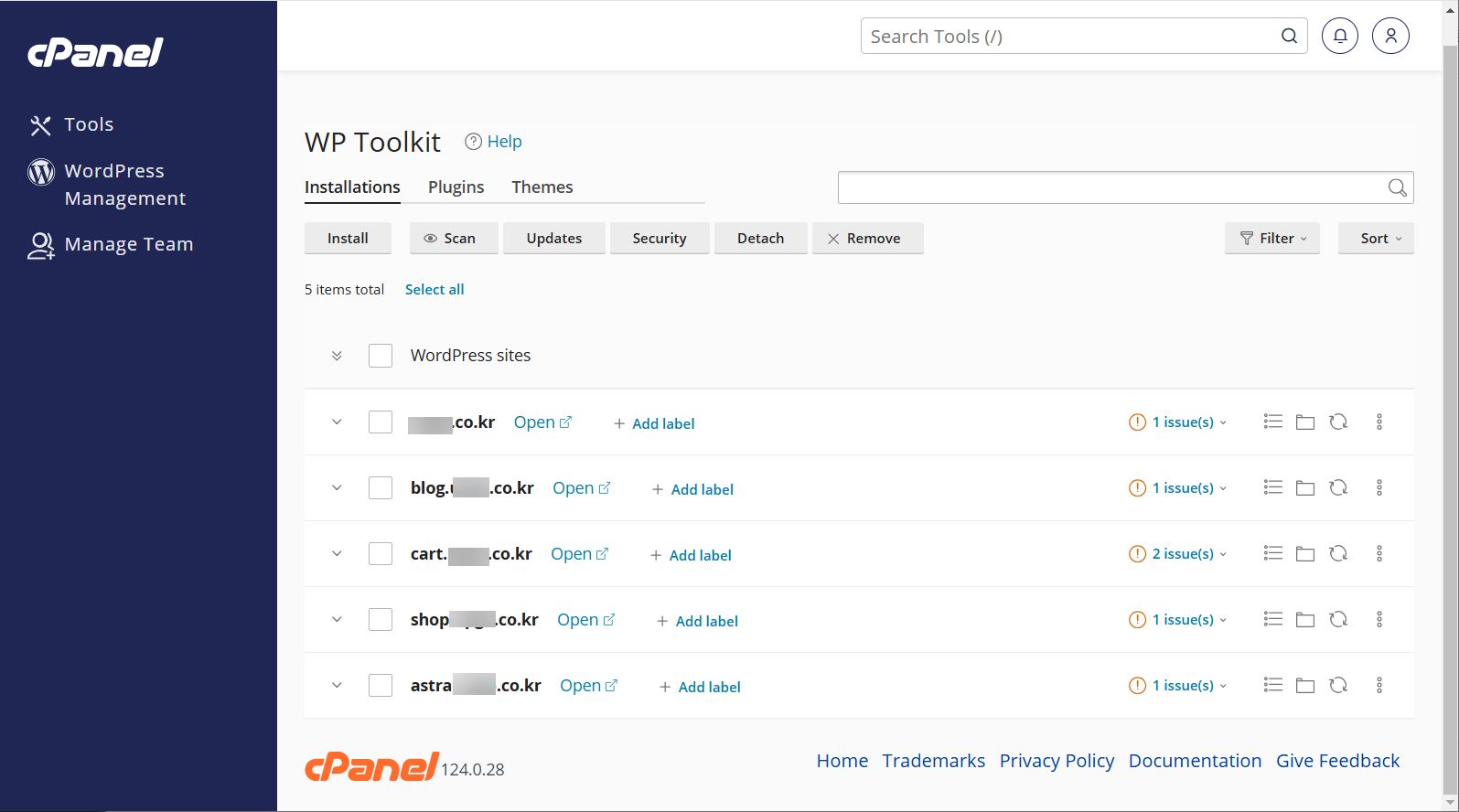Screen dimensions: 1459x812
Task: Refresh the shop site installation
Action: pos(1338,619)
